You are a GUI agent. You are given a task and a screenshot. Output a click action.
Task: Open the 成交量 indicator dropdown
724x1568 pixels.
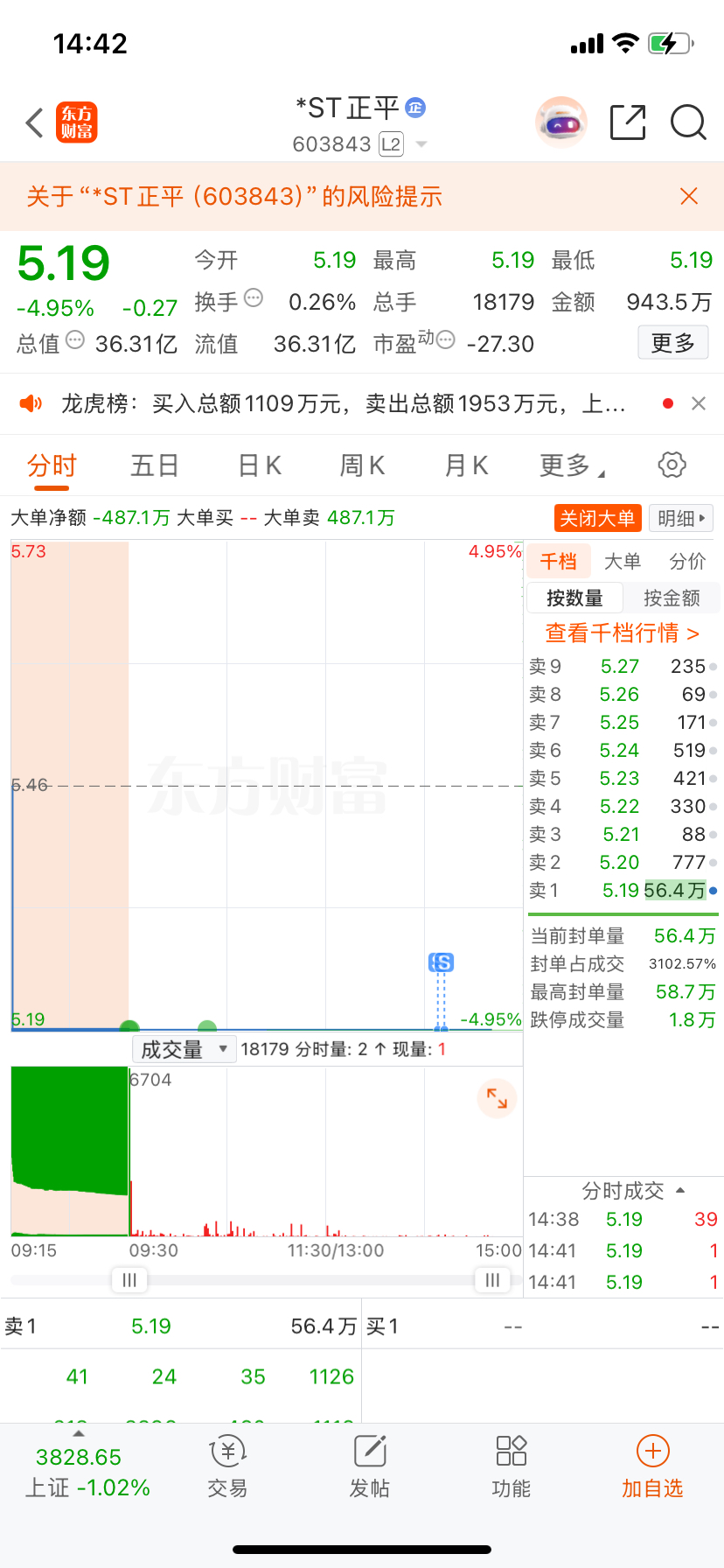pos(184,1049)
